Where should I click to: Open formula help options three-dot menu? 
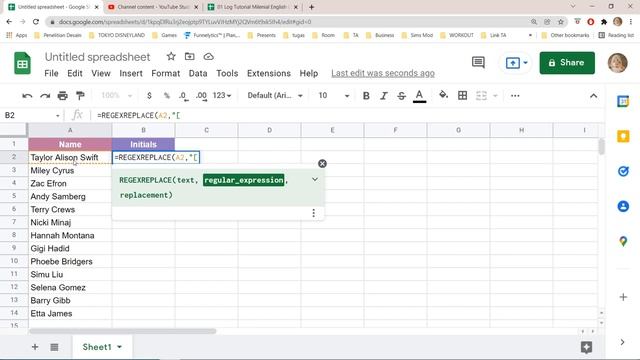click(x=313, y=213)
